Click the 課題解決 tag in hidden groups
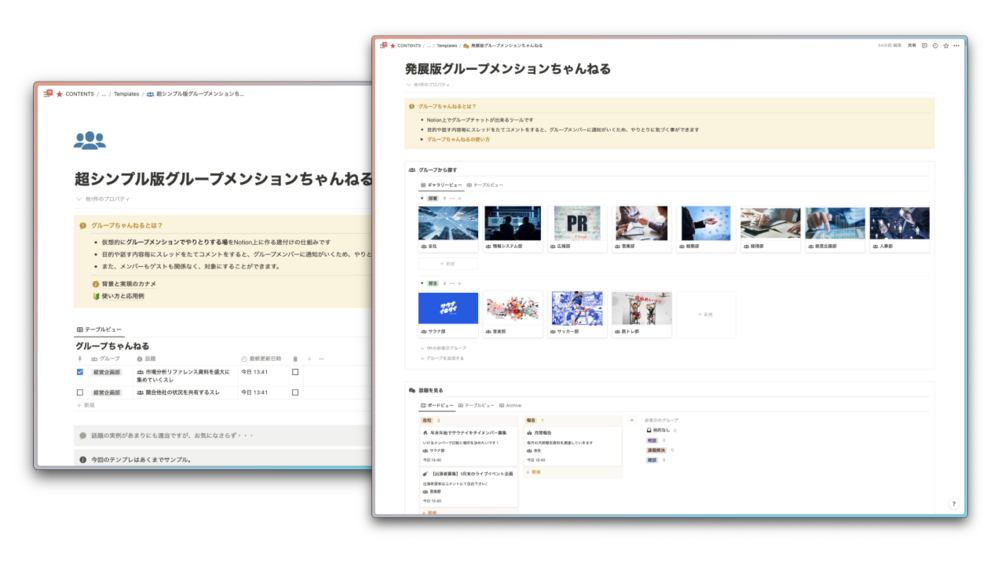The width and height of the screenshot is (1005, 565). (x=656, y=450)
